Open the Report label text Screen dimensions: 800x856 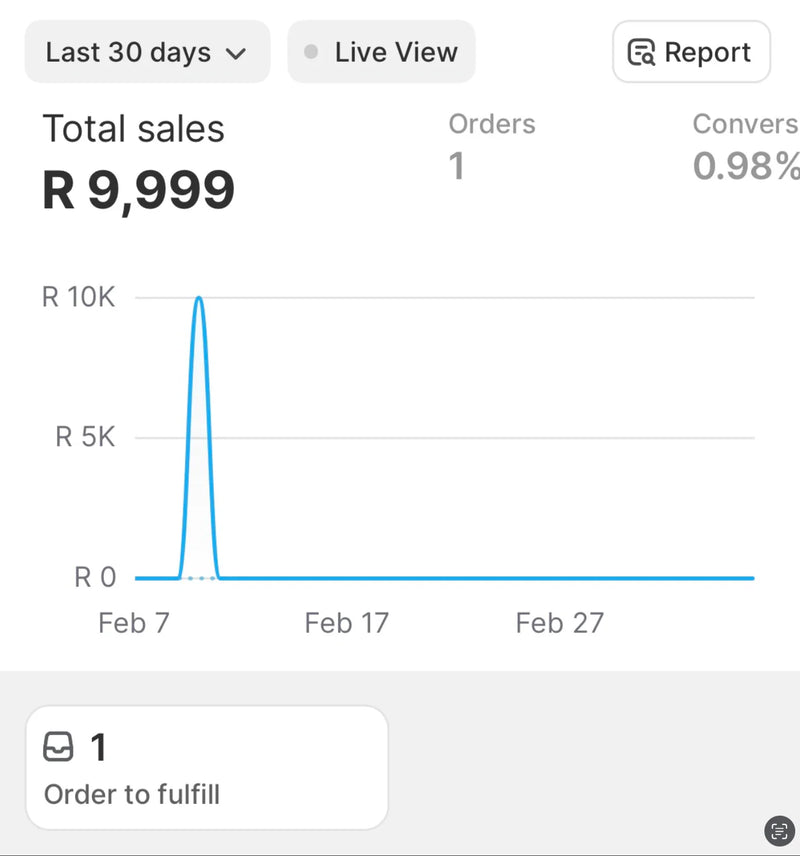pos(707,52)
